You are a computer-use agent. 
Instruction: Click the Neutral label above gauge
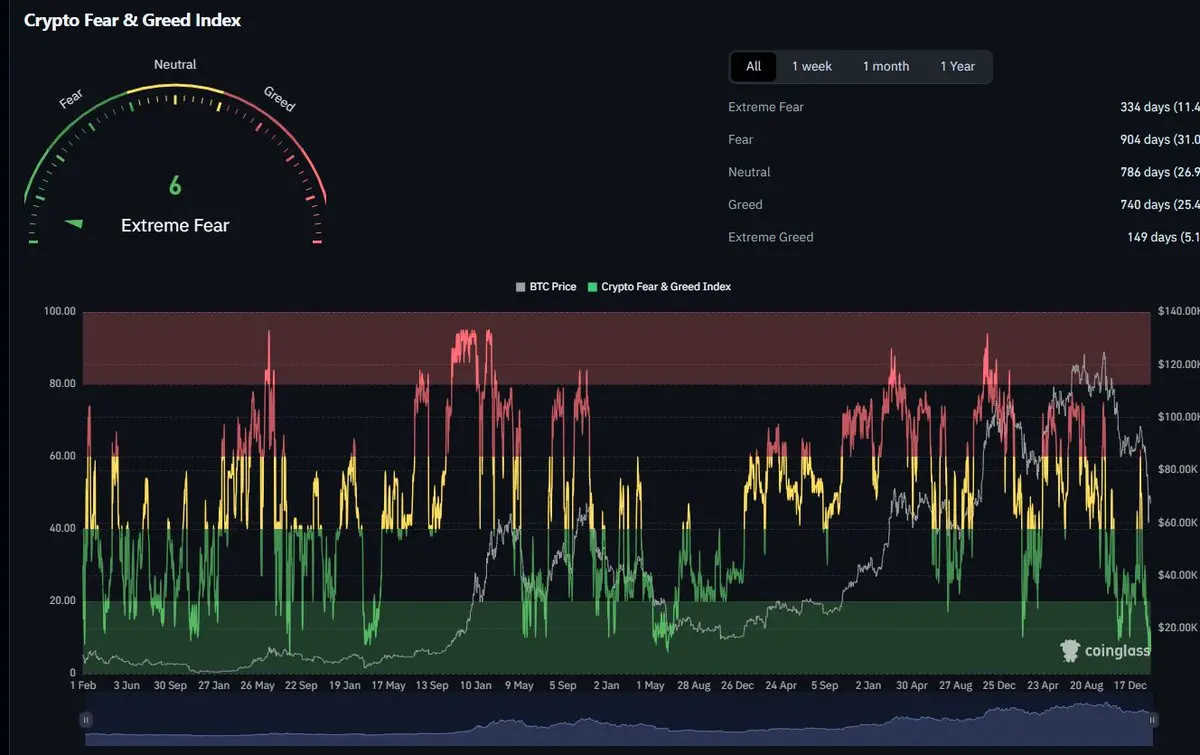pos(175,64)
